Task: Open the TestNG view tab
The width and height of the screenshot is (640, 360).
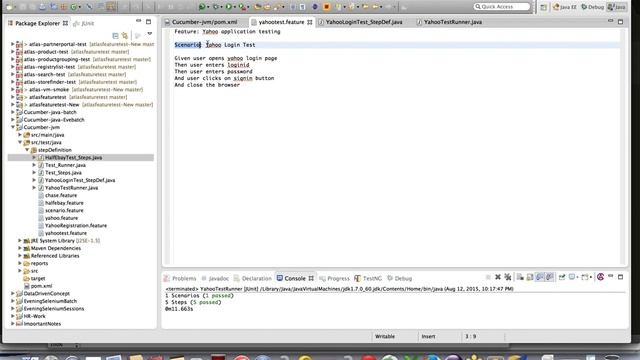Action: pos(368,278)
